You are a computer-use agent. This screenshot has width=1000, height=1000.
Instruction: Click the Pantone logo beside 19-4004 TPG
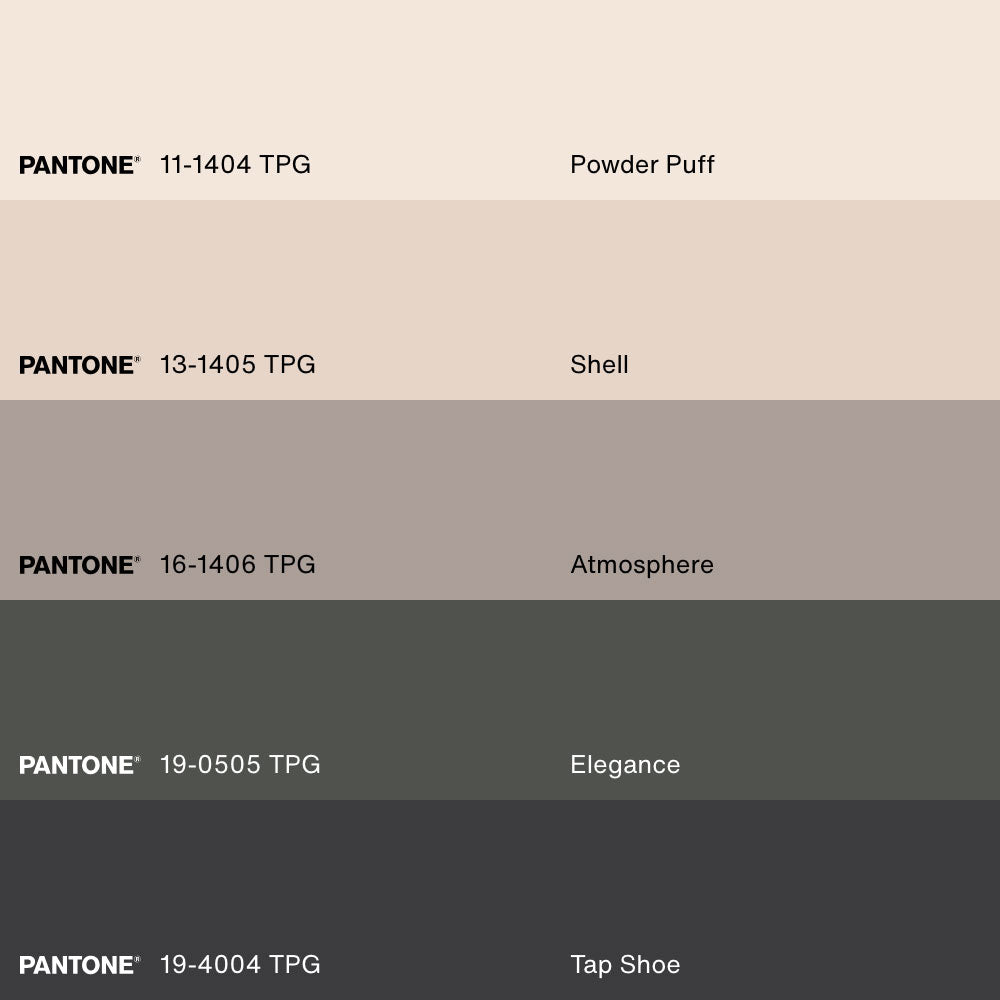pos(79,965)
